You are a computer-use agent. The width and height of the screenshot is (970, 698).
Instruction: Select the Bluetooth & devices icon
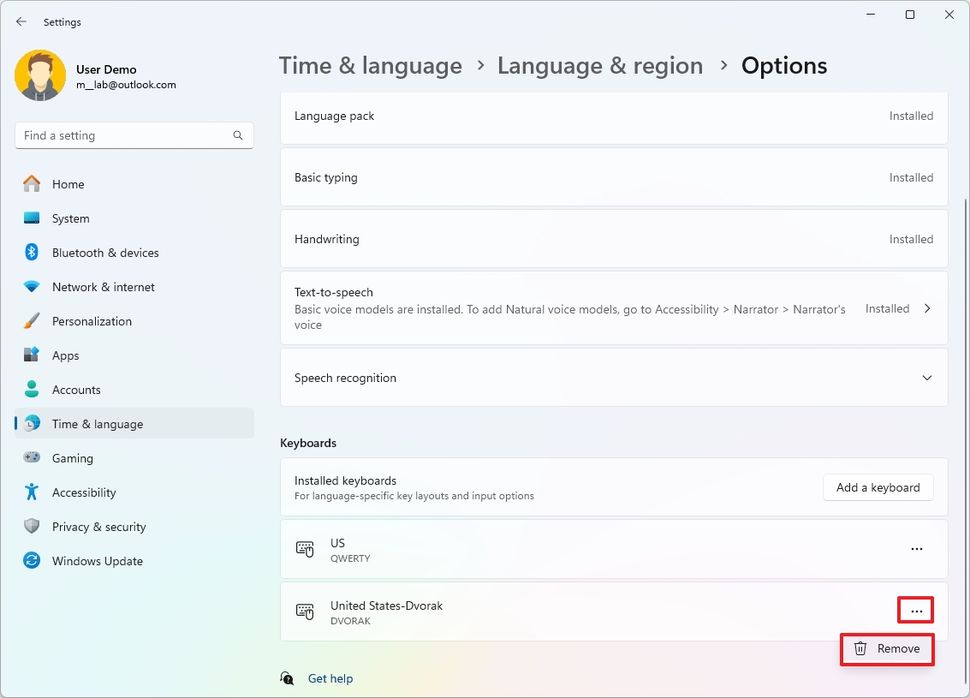coord(31,252)
